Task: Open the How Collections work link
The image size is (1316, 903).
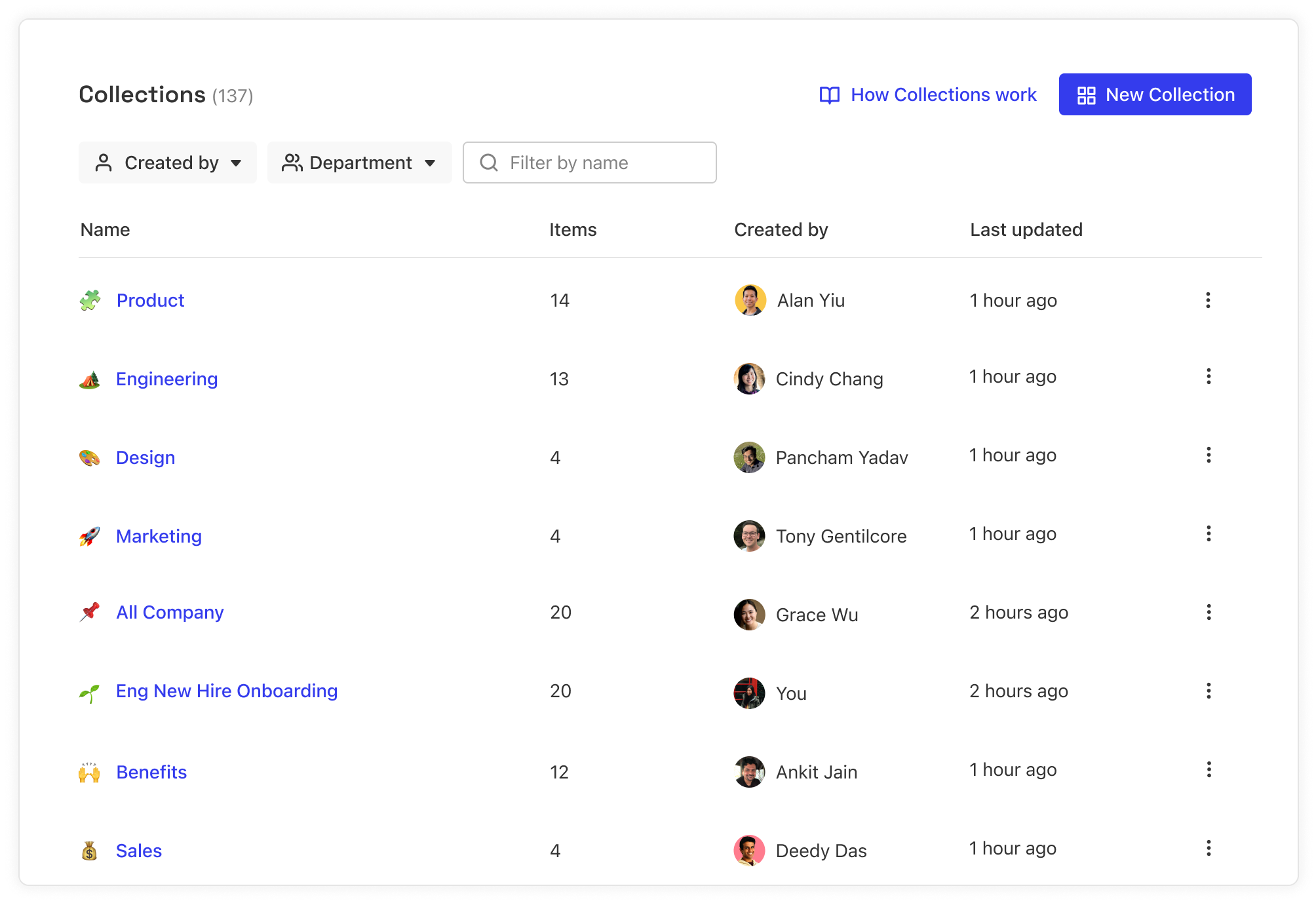Action: (944, 95)
